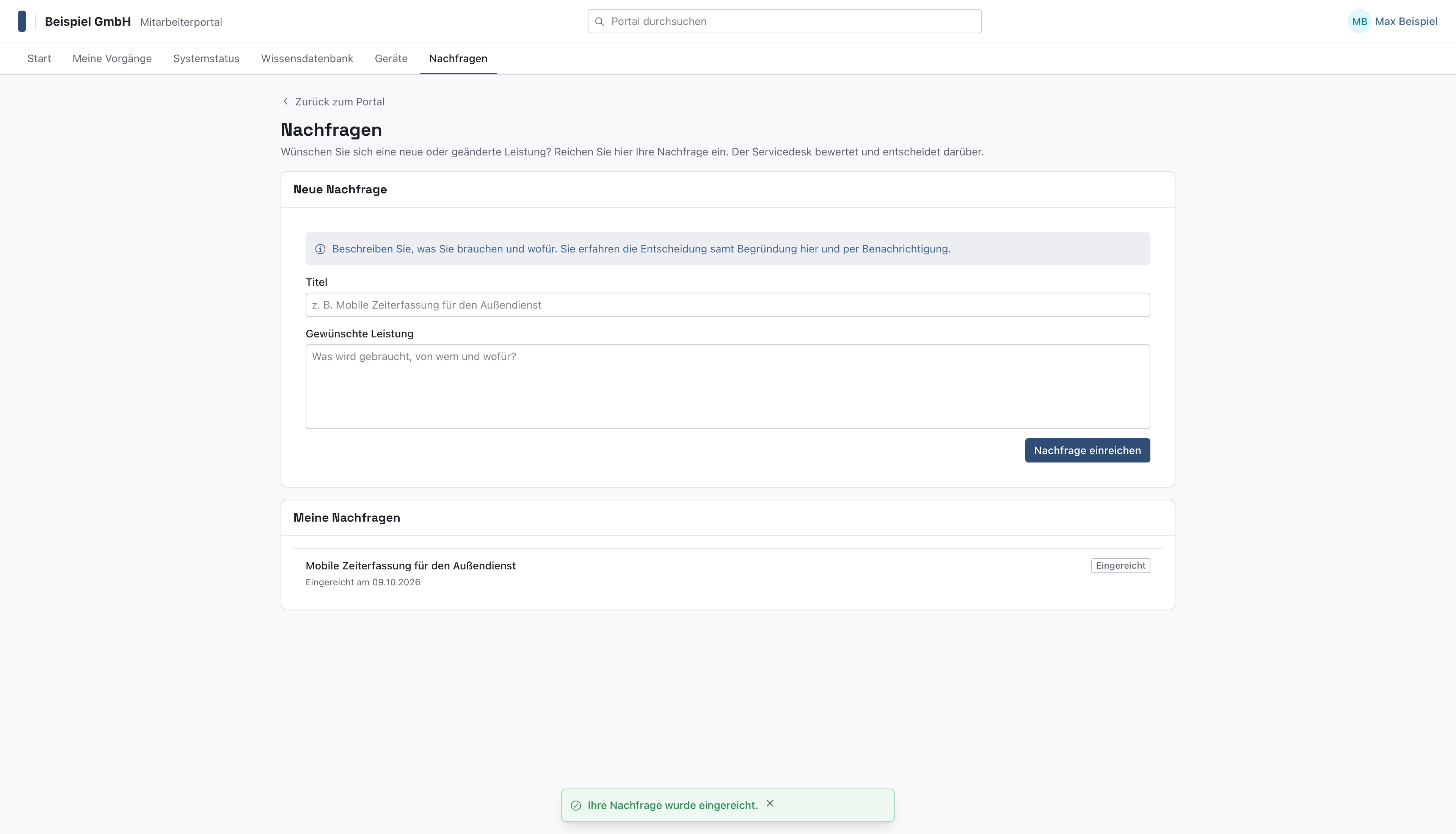Click the info icon in the hint banner
This screenshot has width=1456, height=834.
[x=320, y=249]
